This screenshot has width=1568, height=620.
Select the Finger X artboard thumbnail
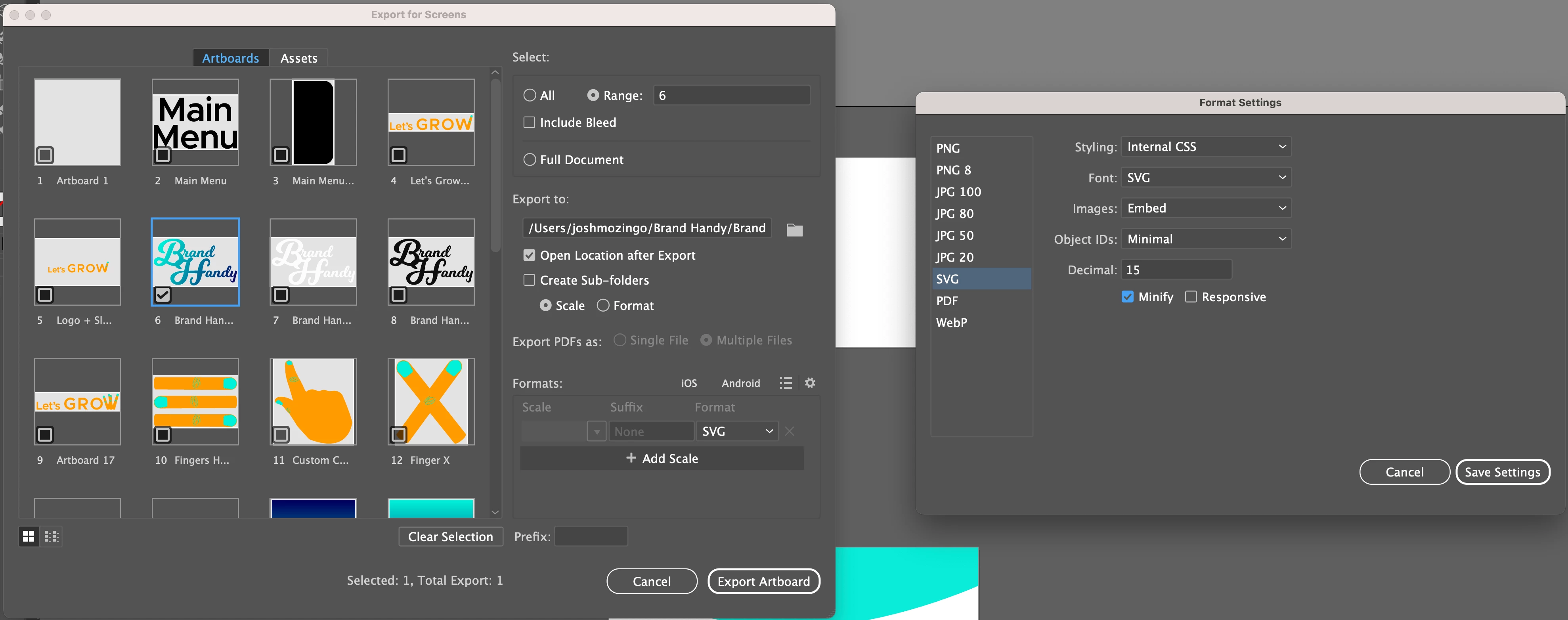point(430,402)
